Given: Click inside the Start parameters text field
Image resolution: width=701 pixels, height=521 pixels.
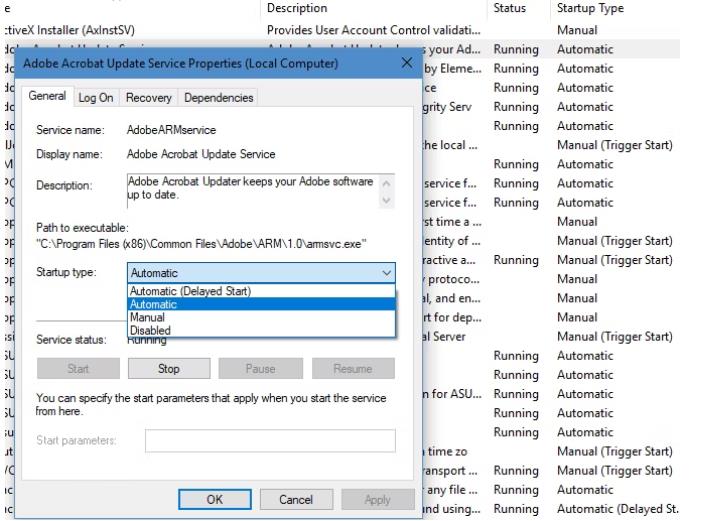Looking at the screenshot, I should pos(270,441).
